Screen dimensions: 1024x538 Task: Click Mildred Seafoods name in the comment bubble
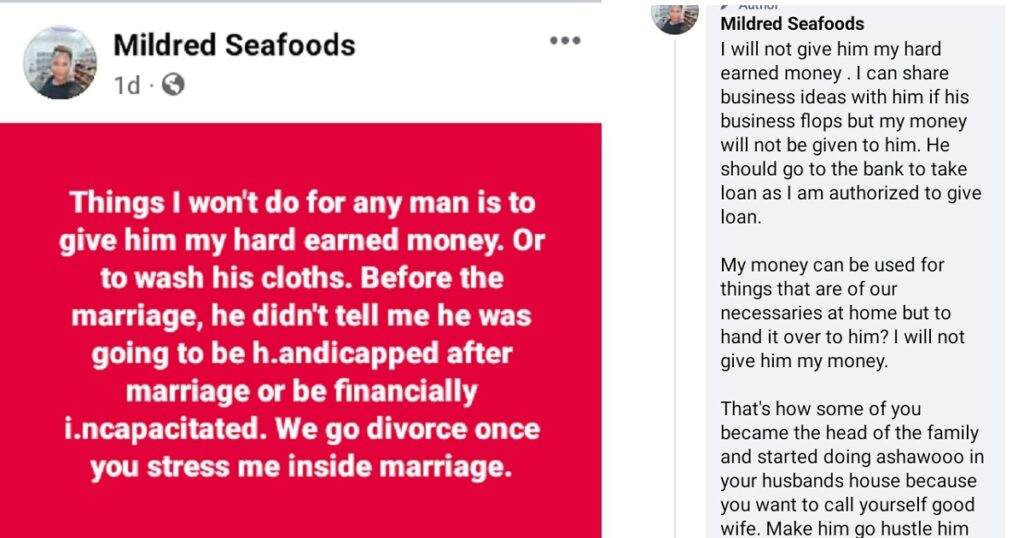coord(792,24)
